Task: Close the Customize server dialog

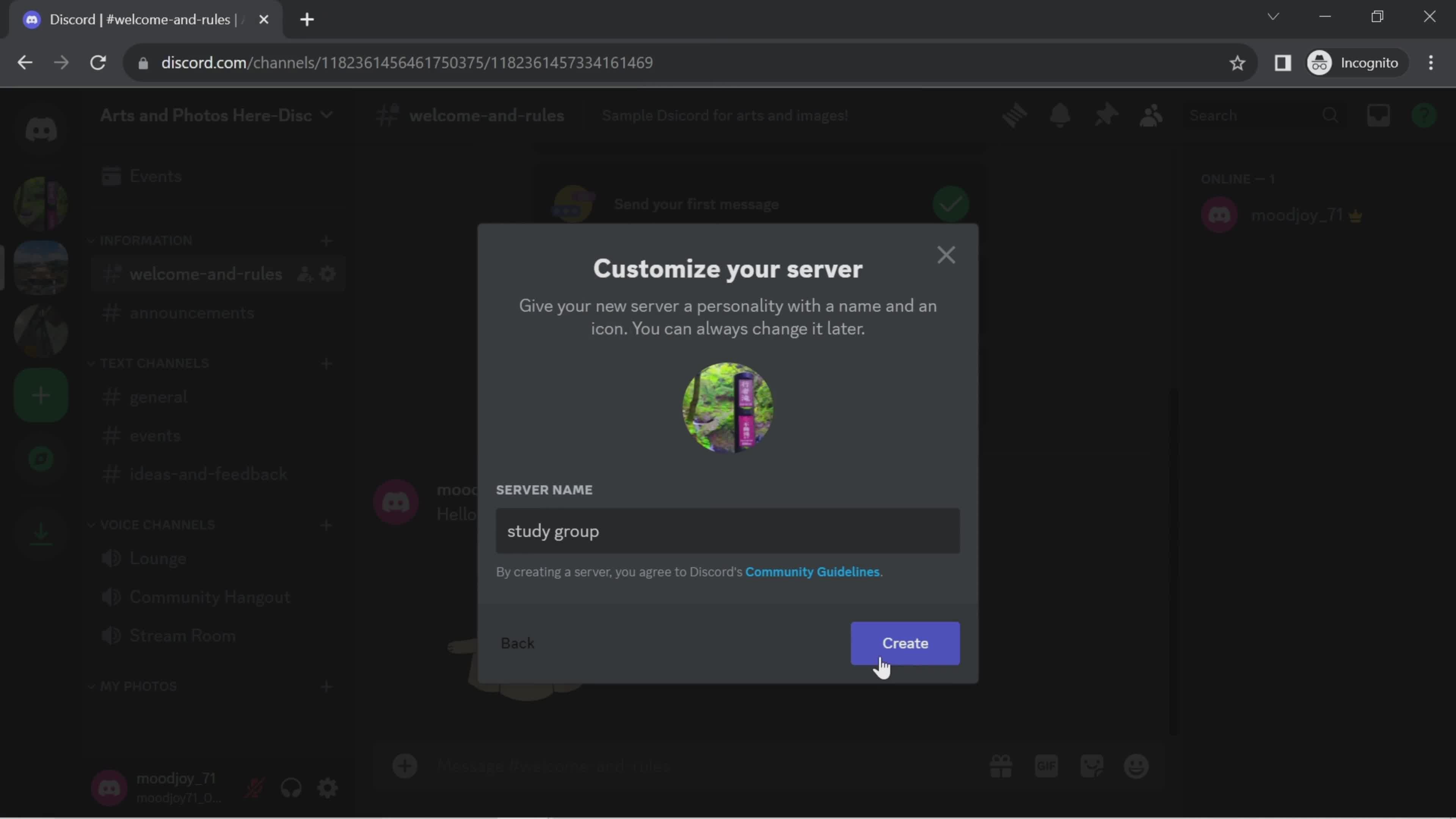Action: 946,254
